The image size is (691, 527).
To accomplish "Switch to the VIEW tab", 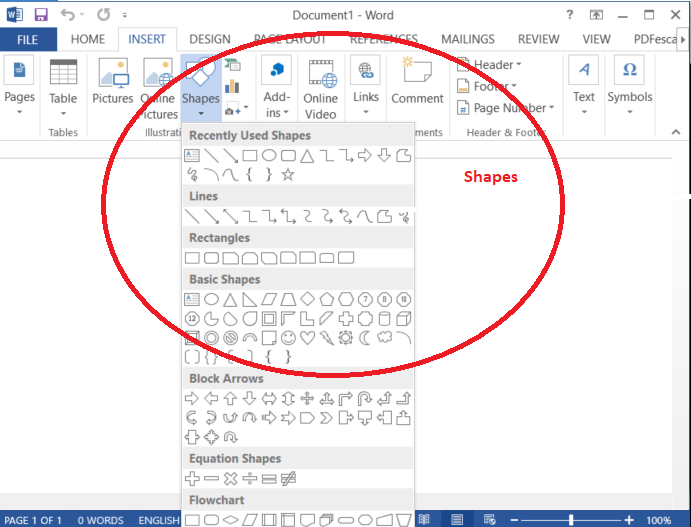I will coord(596,40).
